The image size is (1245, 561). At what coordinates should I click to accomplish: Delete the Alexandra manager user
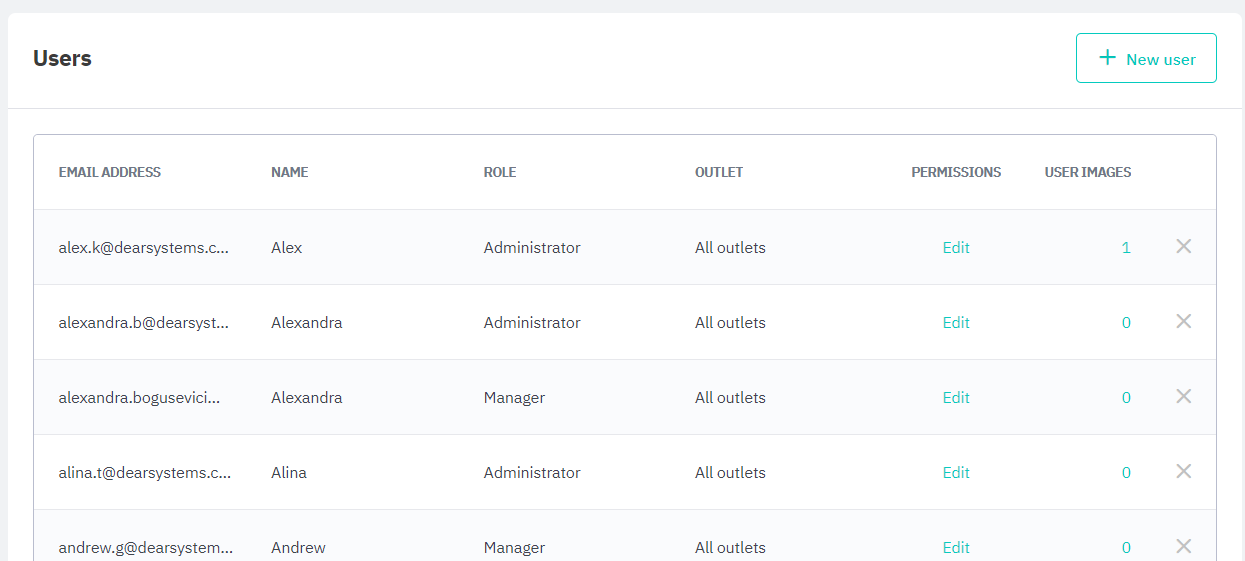1183,396
